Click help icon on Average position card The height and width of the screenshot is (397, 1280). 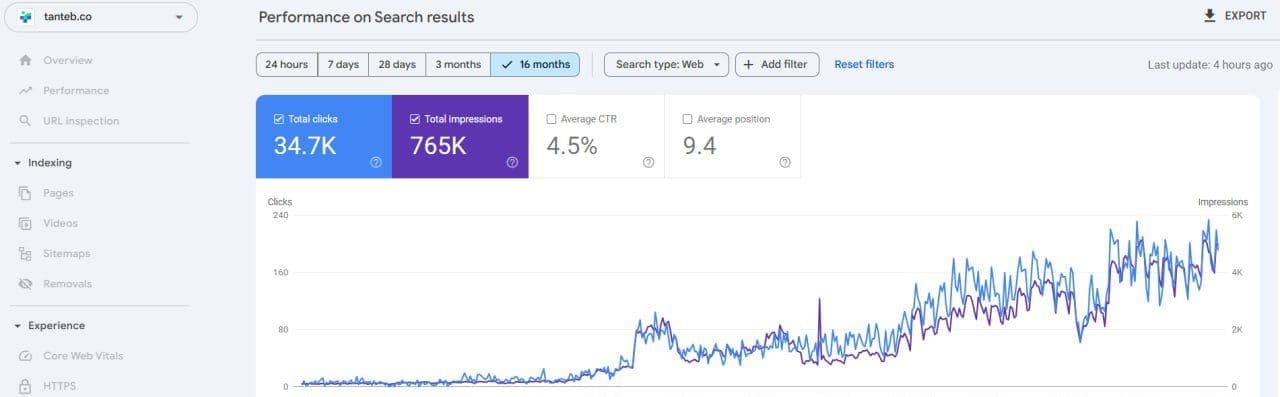point(785,162)
